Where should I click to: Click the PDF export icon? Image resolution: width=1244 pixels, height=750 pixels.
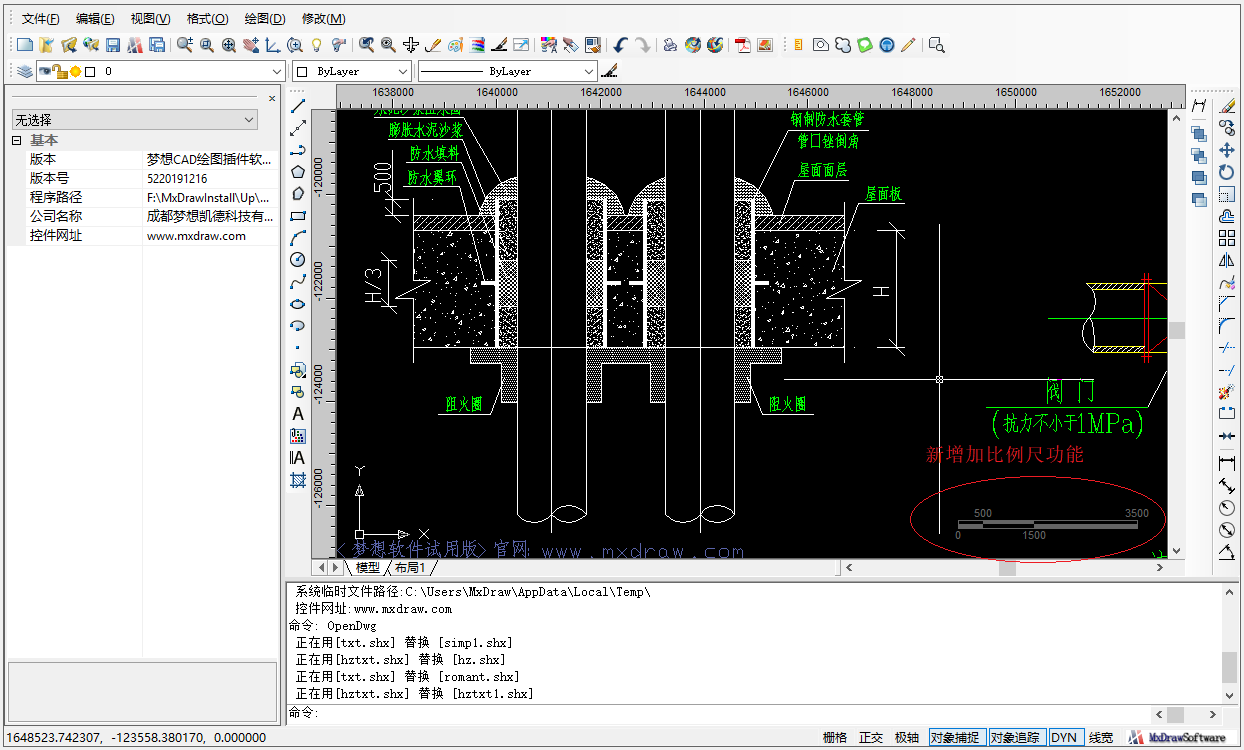tap(743, 45)
